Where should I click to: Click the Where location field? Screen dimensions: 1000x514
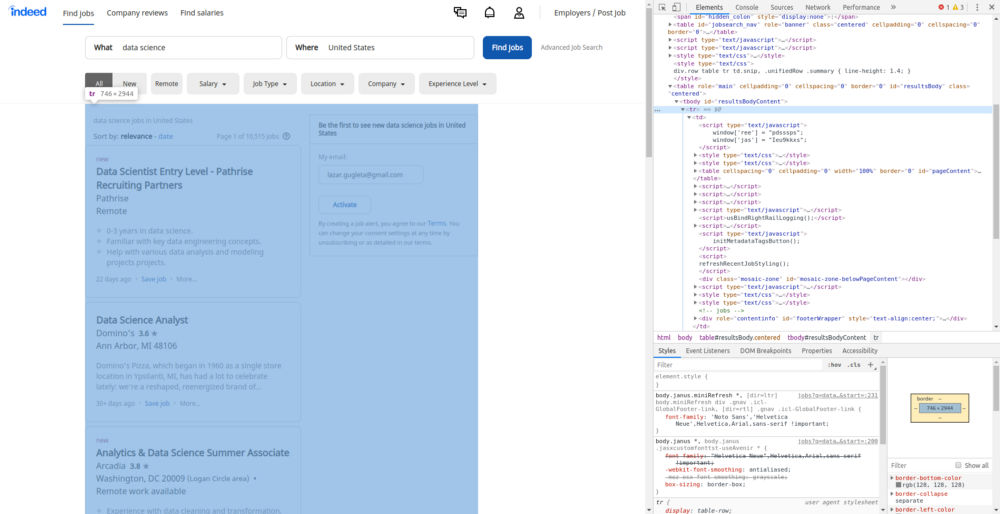click(x=380, y=47)
